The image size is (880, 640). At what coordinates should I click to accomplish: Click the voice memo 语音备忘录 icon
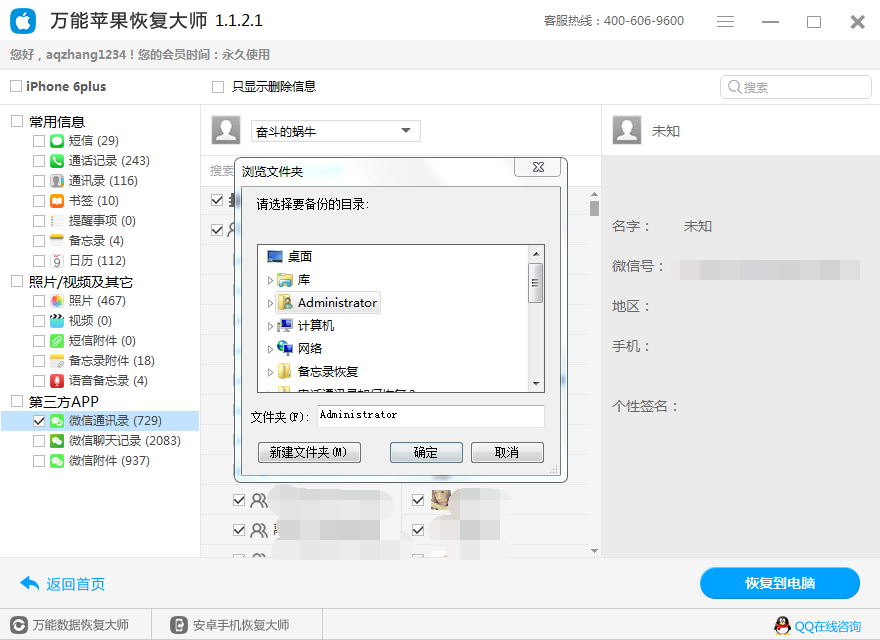coord(57,381)
